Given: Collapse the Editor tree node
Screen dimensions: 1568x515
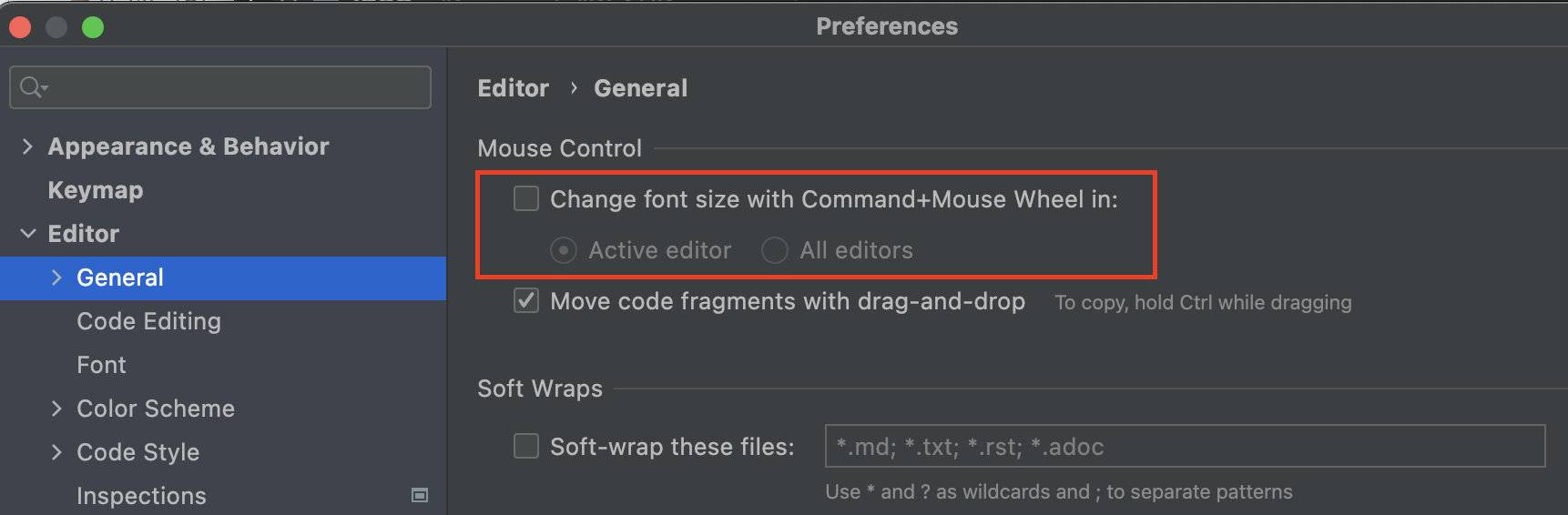Looking at the screenshot, I should click(28, 234).
